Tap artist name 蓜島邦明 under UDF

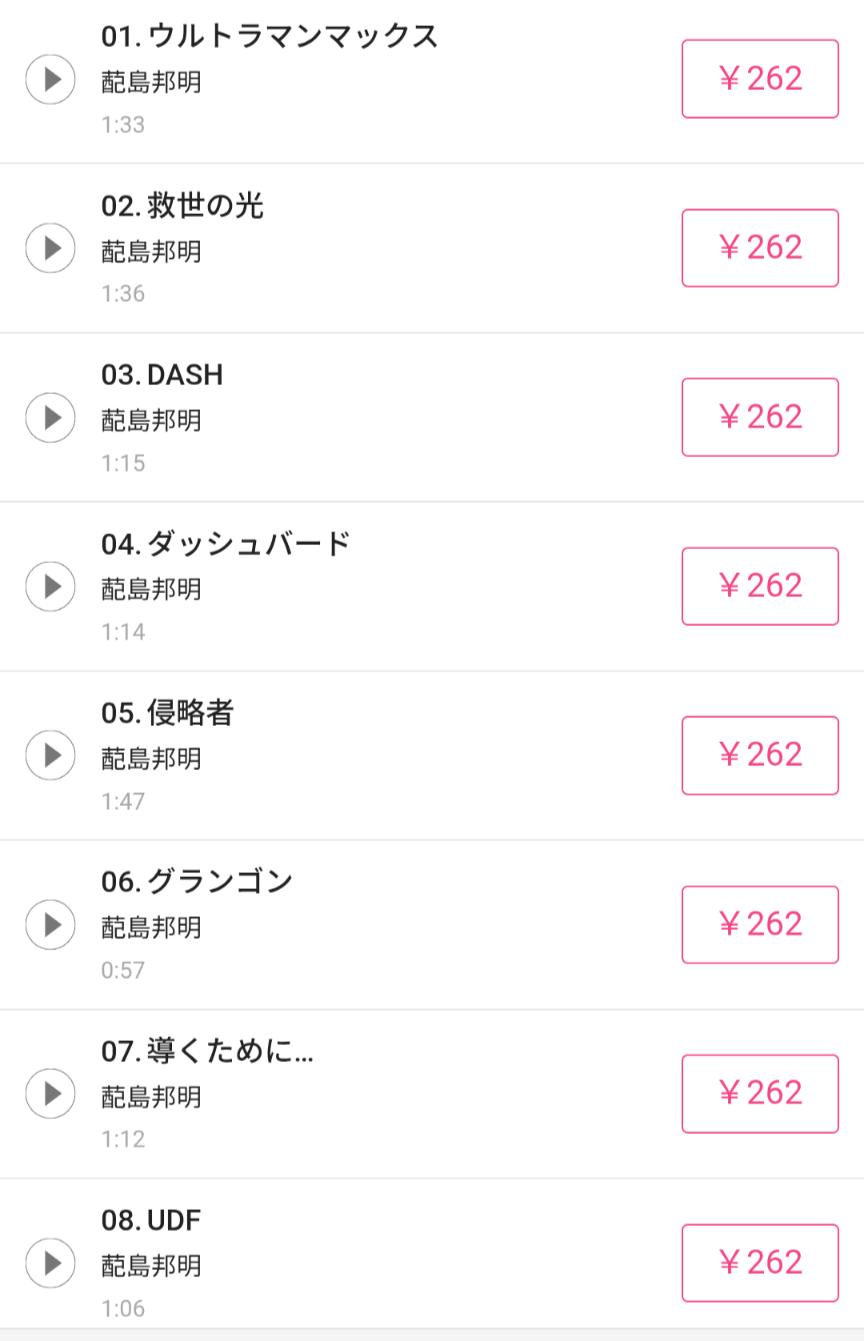pos(151,1266)
